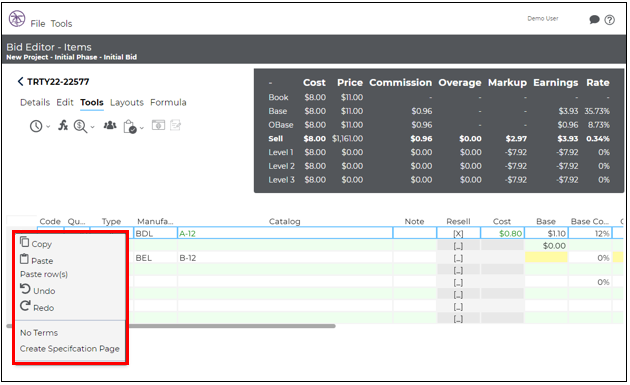Switch to the Edit tab
Viewport: 630px width, 385px height.
coord(65,102)
